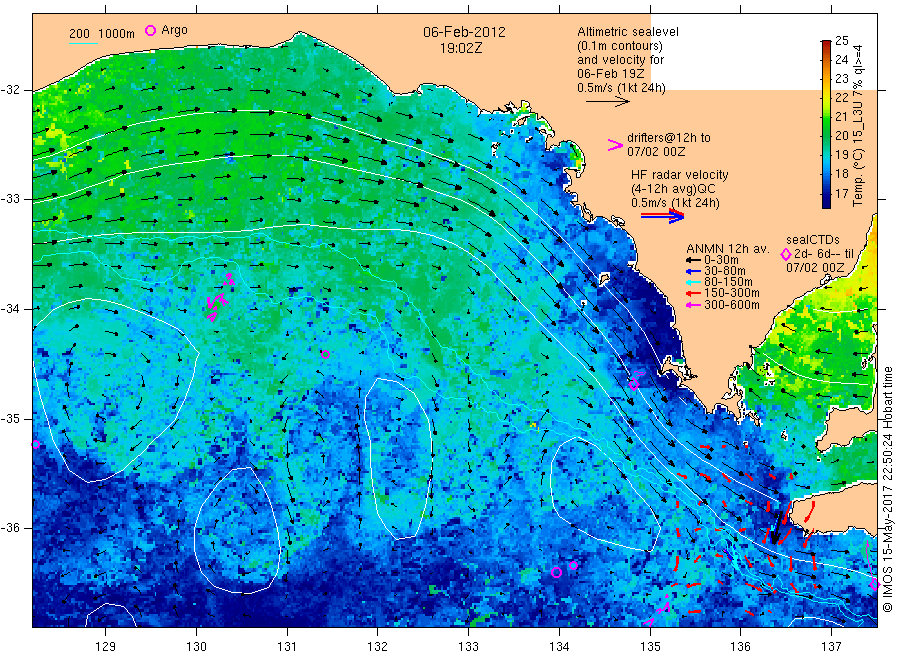Click the '2d- 6d-- til' text
The height and width of the screenshot is (660, 900).
tap(824, 254)
